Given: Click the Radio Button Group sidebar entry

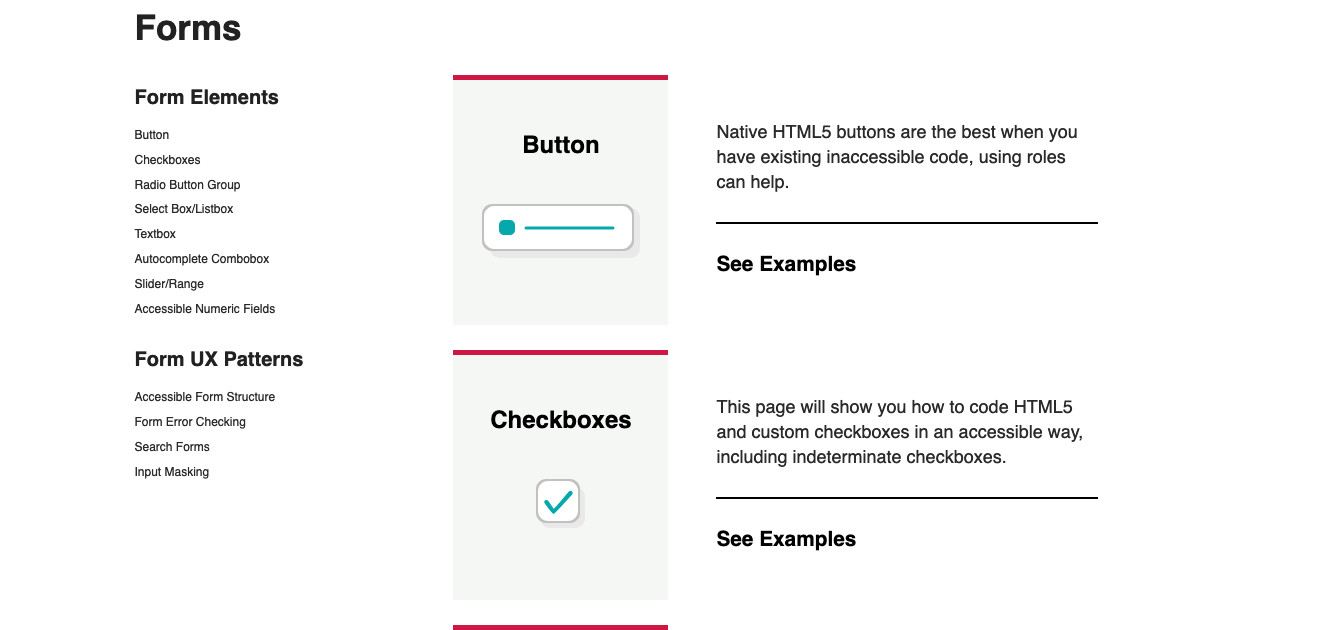Looking at the screenshot, I should click(187, 184).
